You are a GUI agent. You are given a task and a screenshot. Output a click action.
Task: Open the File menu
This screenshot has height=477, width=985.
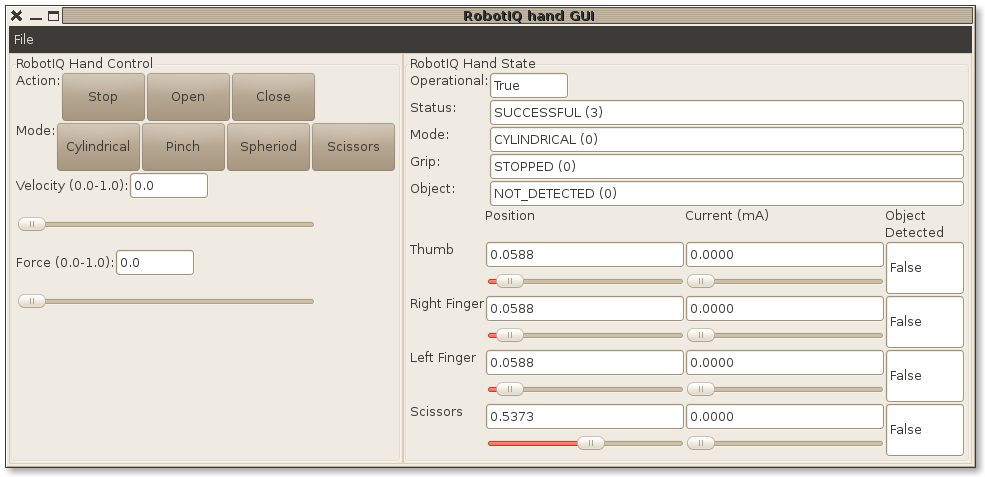coord(24,40)
